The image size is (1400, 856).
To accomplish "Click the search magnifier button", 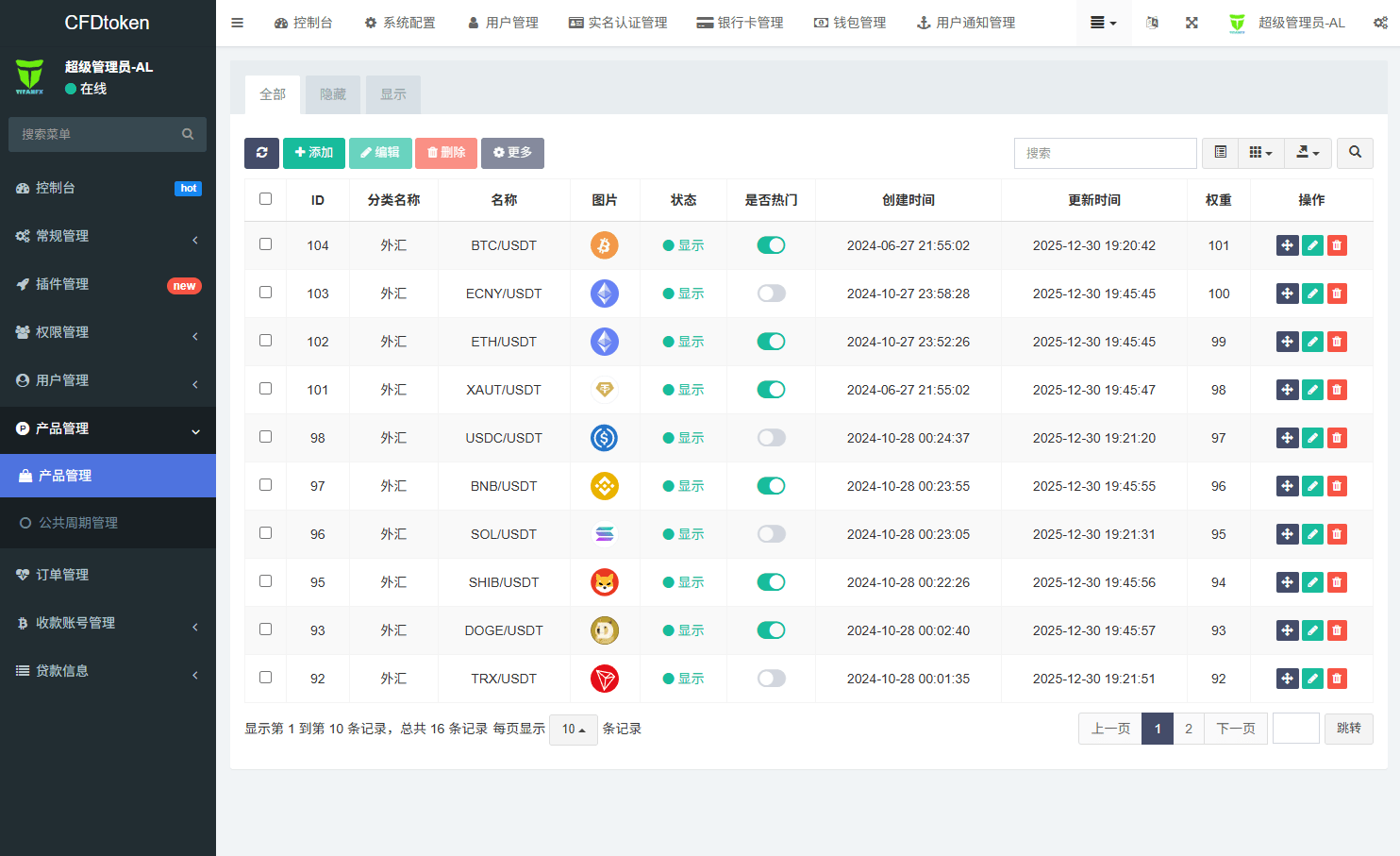I will tap(1355, 152).
